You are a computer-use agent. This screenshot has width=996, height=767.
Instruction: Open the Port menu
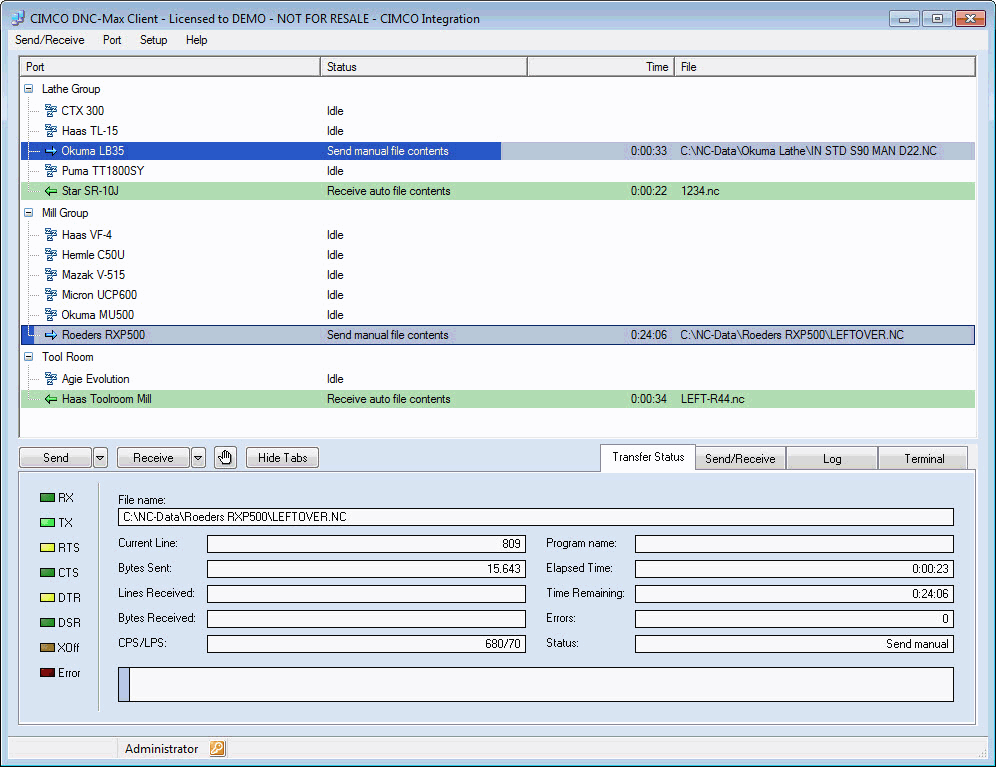[112, 40]
